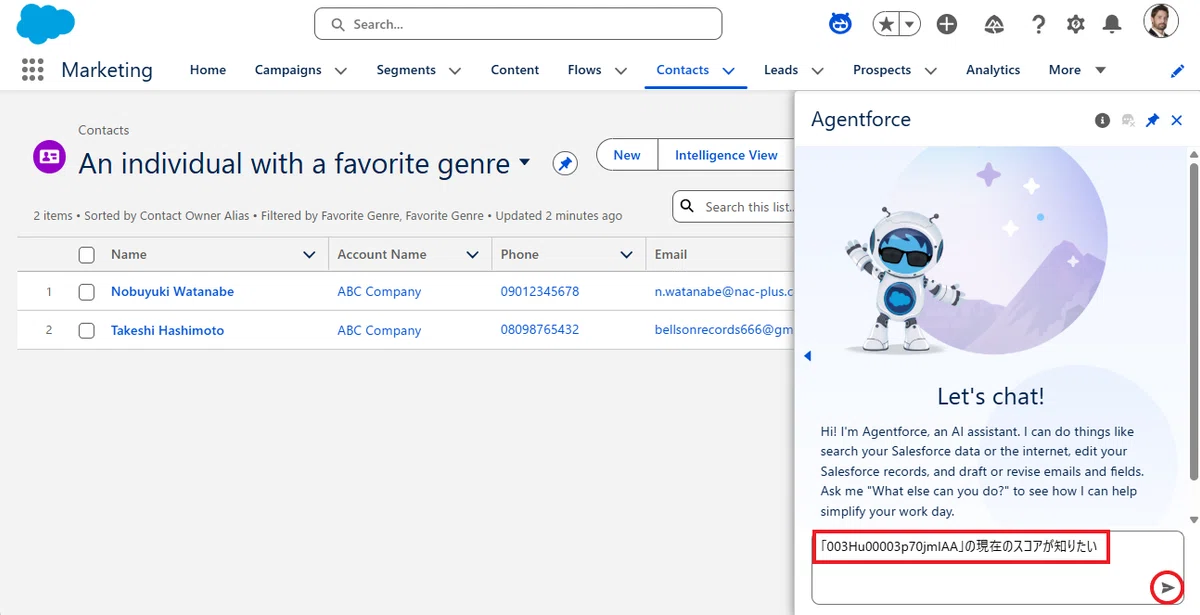Open the Flows tab
The height and width of the screenshot is (615, 1200).
[584, 70]
